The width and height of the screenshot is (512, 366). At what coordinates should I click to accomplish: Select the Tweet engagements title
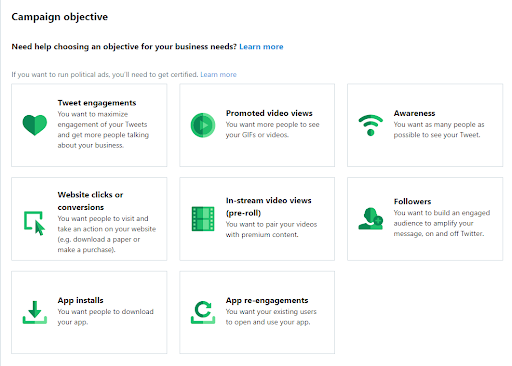[97, 103]
